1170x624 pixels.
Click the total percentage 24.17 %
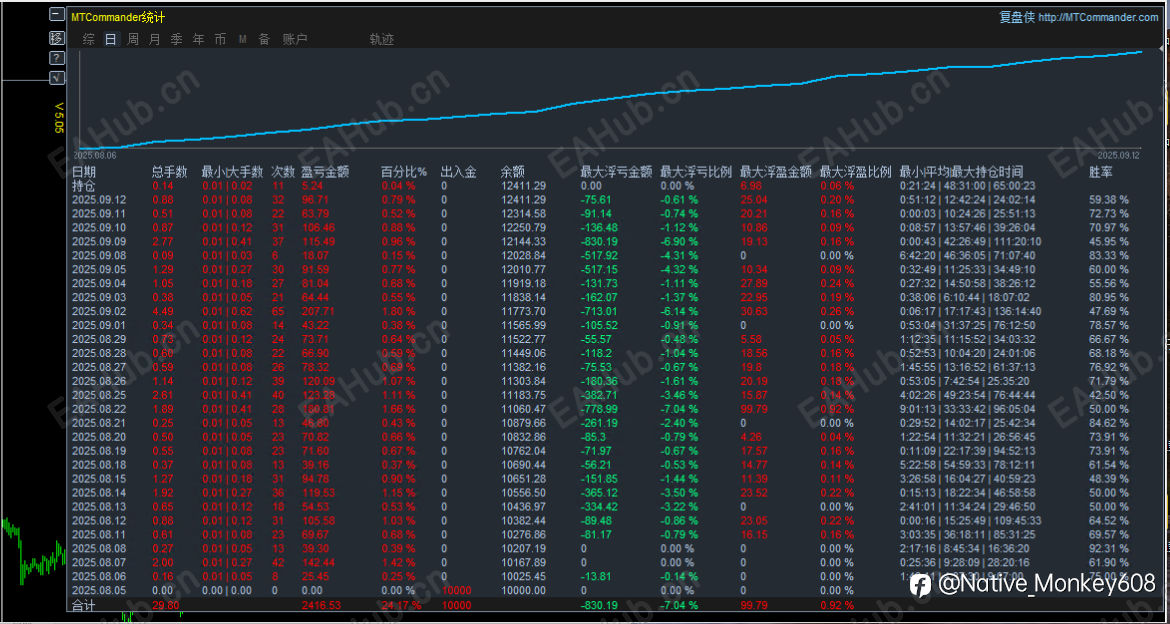tap(402, 605)
